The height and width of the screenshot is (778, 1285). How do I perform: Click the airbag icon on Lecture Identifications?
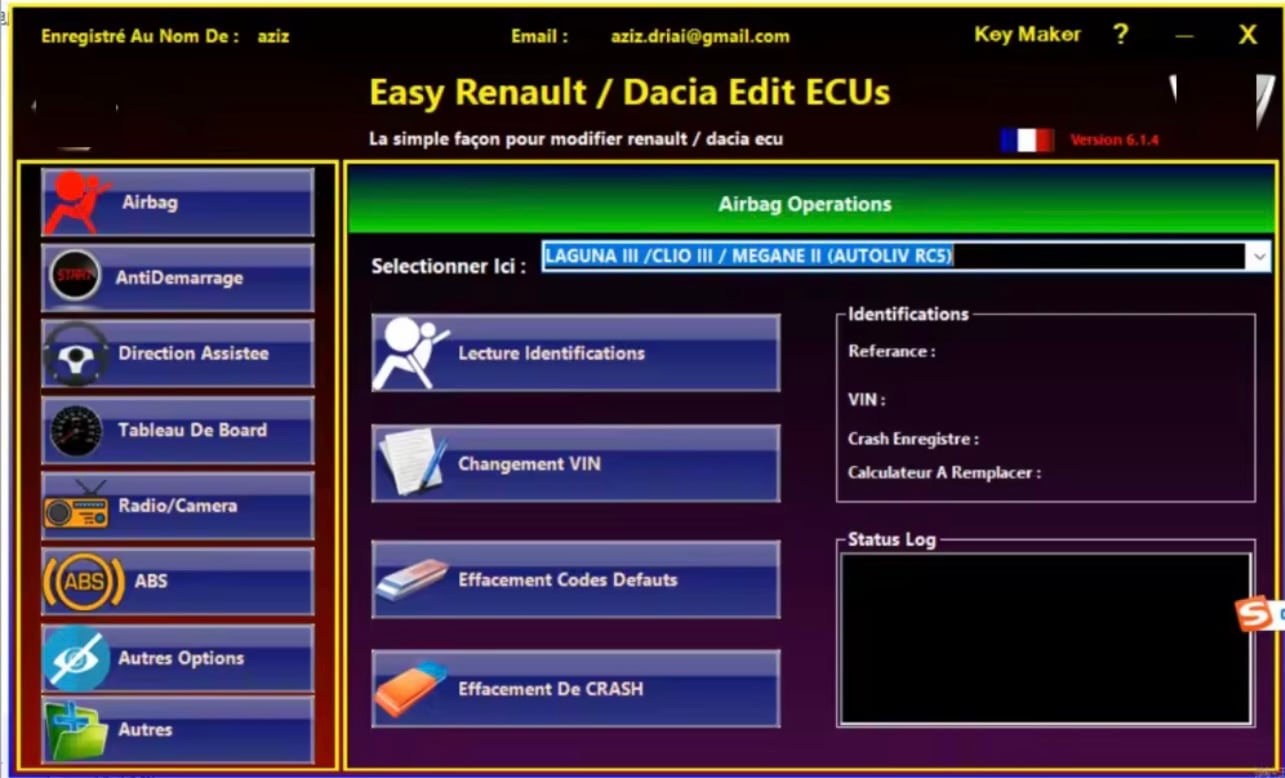(410, 353)
